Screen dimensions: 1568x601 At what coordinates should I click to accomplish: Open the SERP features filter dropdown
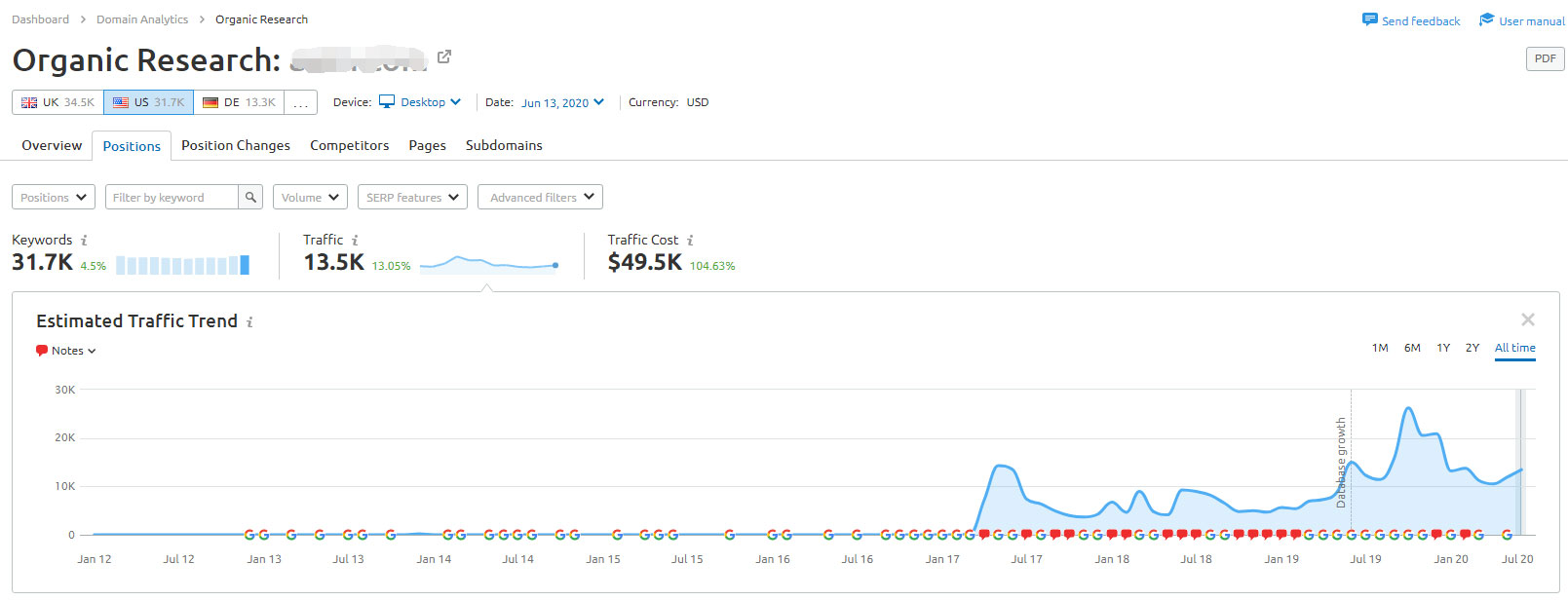[412, 197]
